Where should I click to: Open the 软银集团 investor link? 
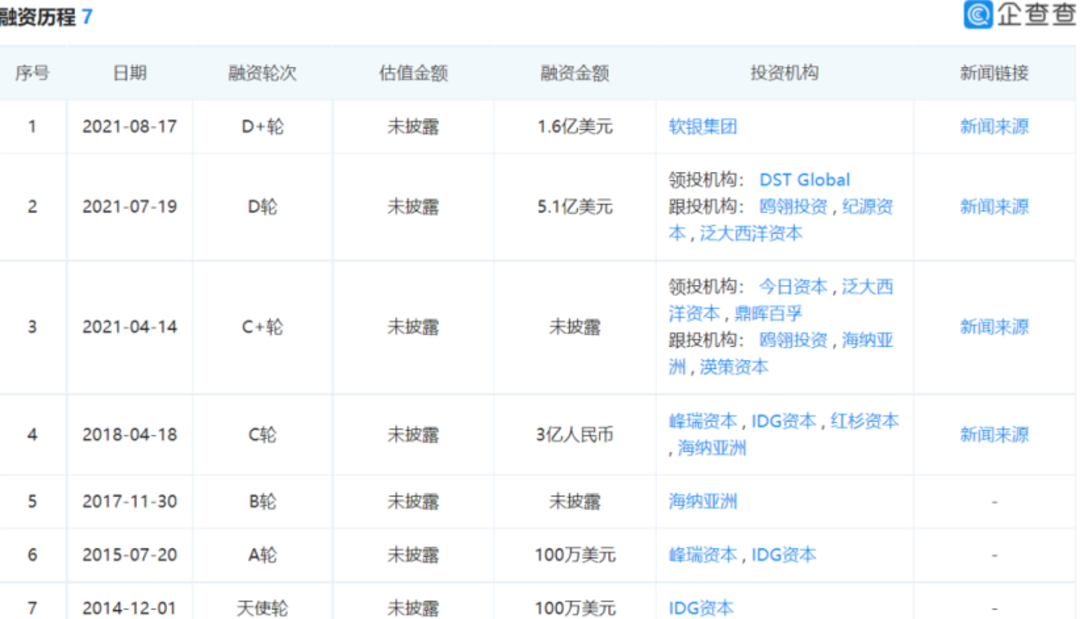703,127
